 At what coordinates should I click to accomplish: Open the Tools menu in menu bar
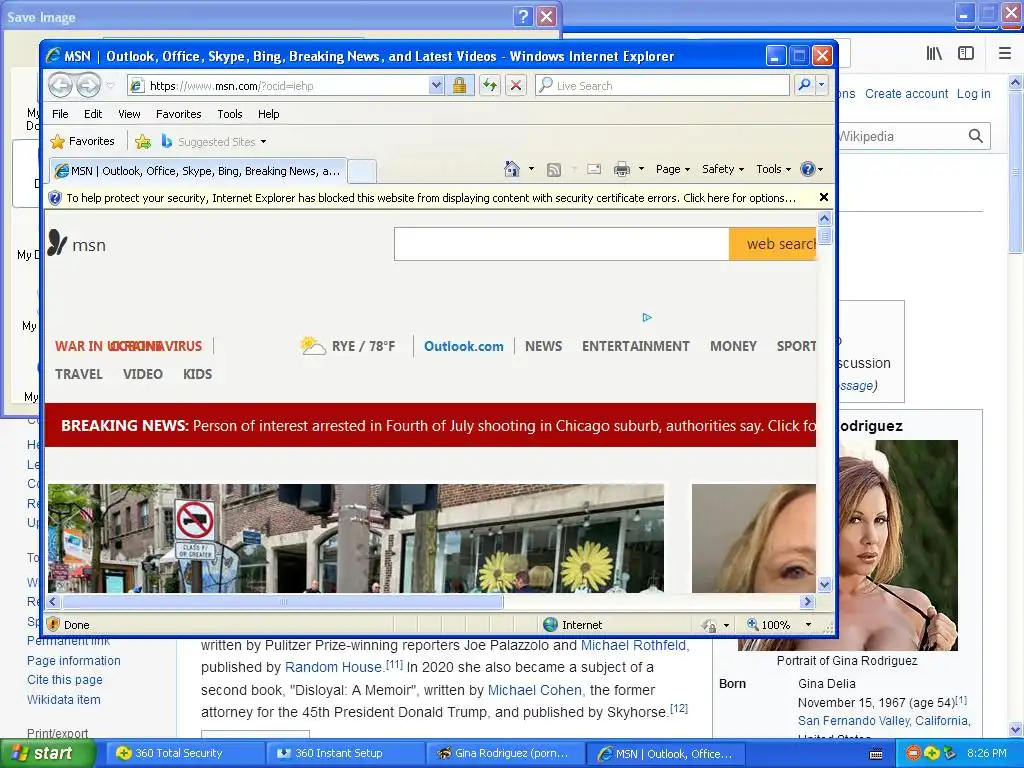coord(229,114)
